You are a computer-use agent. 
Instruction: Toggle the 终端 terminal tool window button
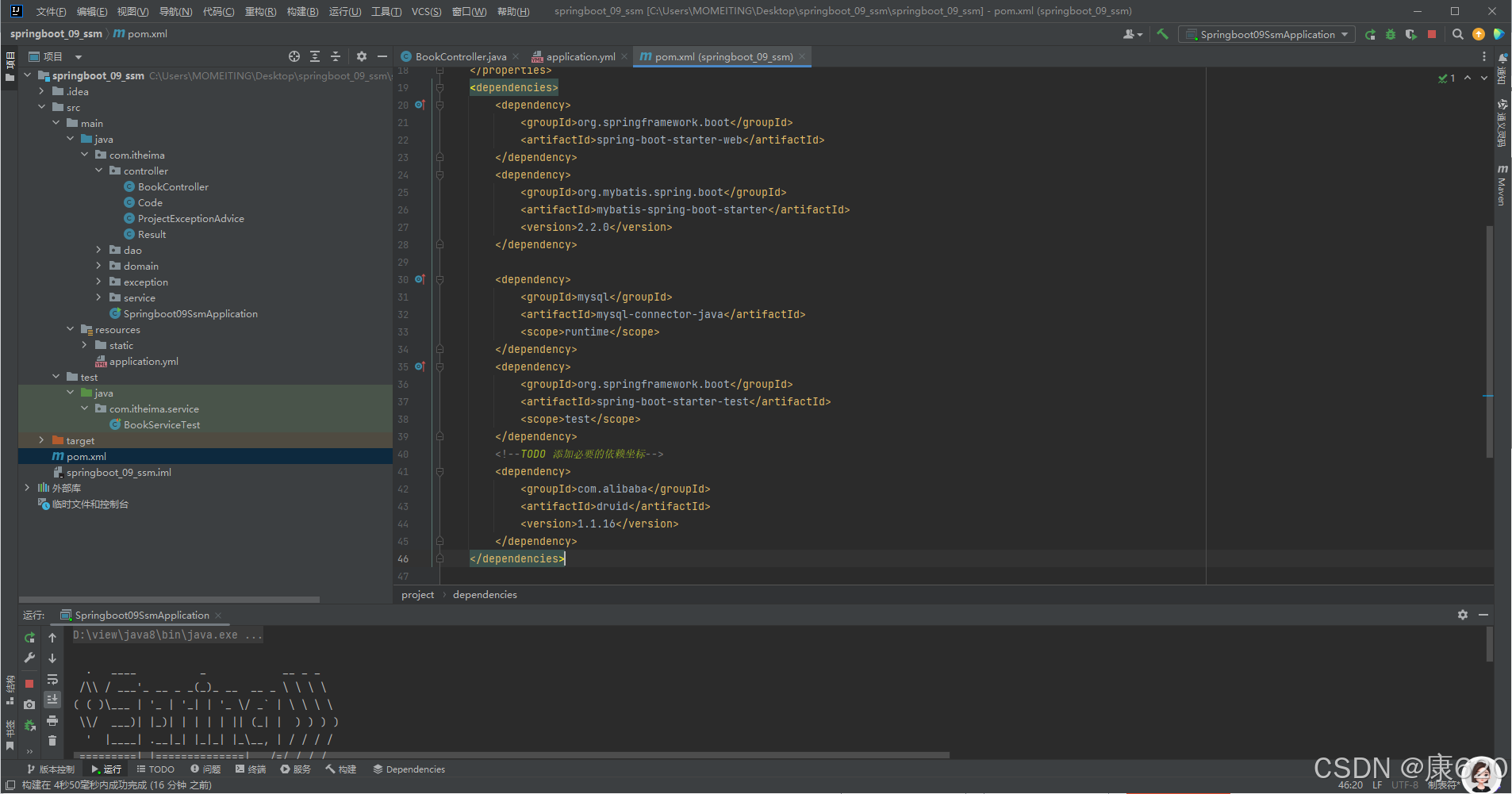(251, 769)
